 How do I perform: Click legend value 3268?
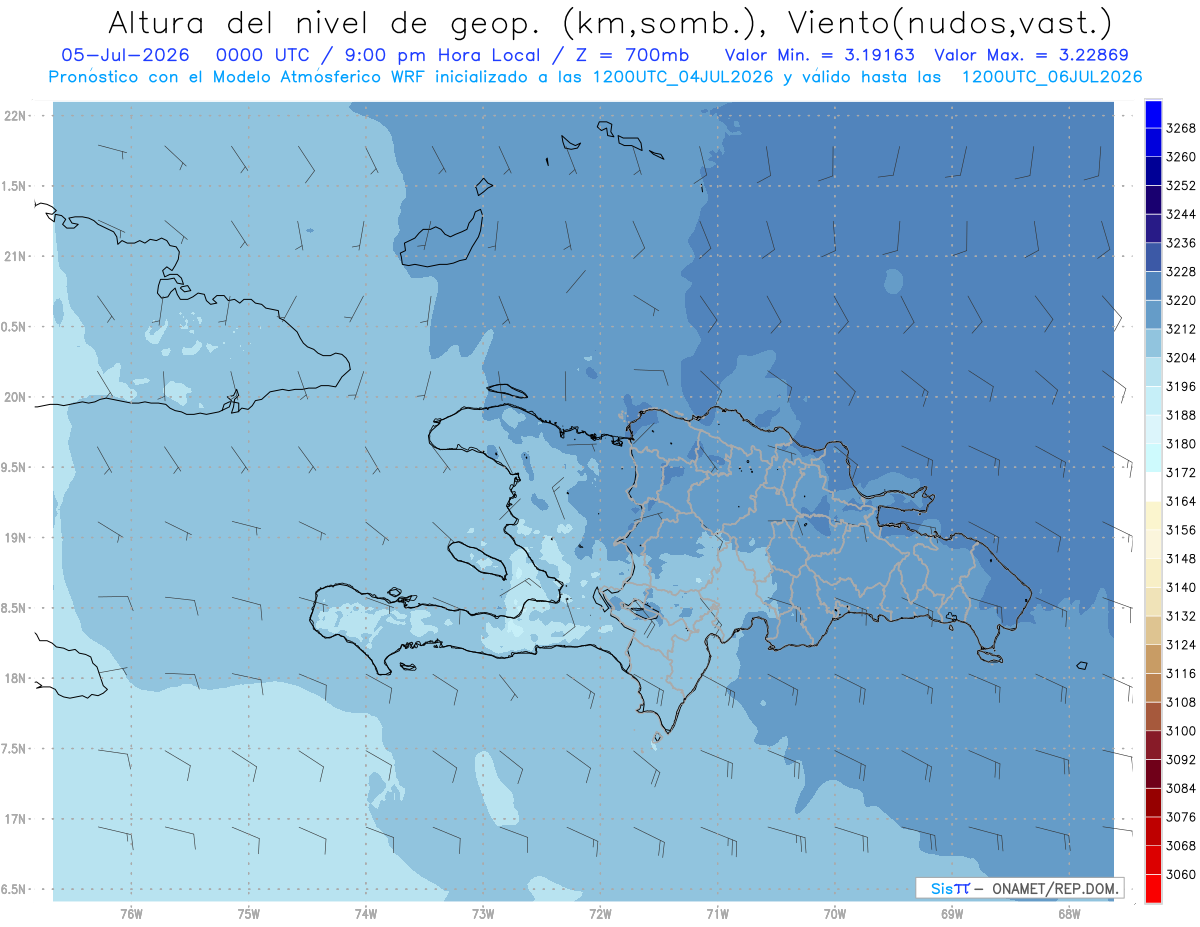point(1181,128)
